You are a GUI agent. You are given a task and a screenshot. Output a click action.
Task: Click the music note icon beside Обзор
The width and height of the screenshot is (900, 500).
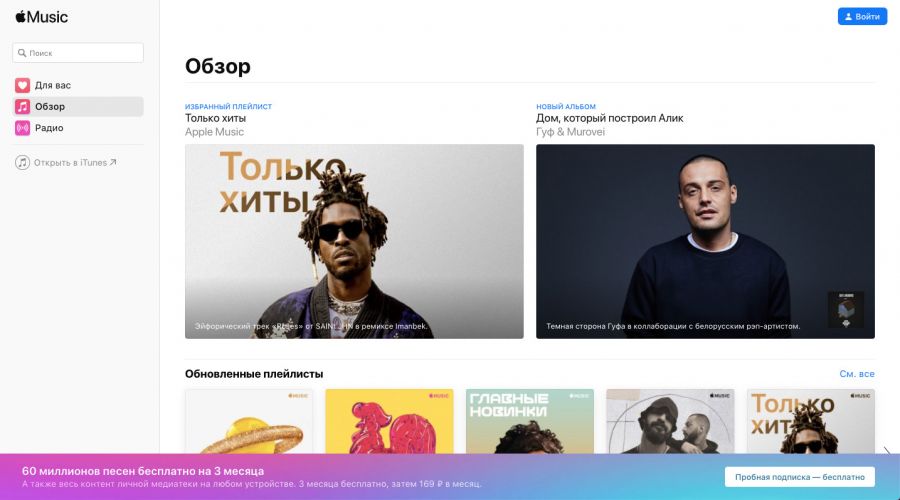click(x=22, y=106)
